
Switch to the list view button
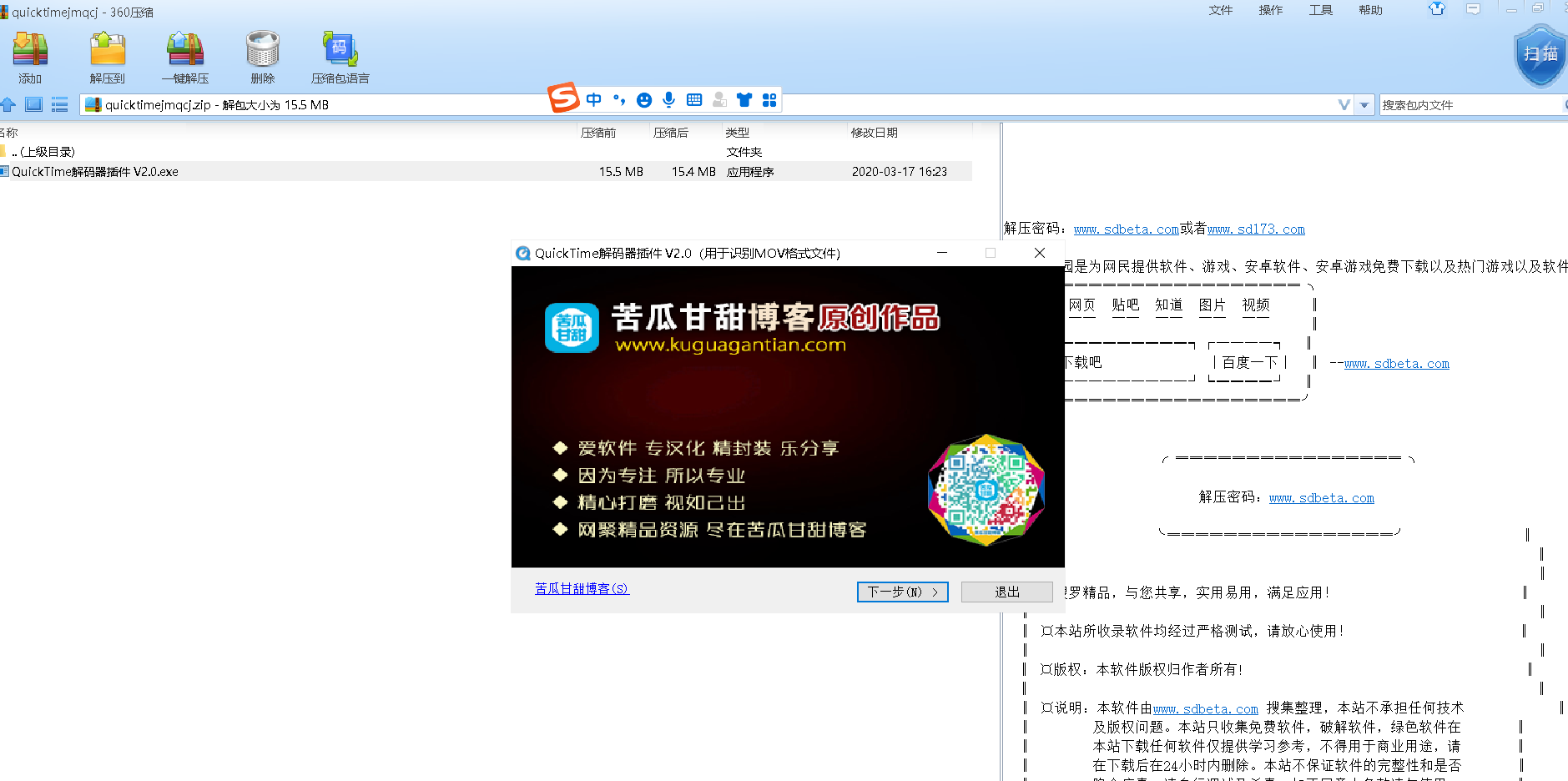click(59, 104)
